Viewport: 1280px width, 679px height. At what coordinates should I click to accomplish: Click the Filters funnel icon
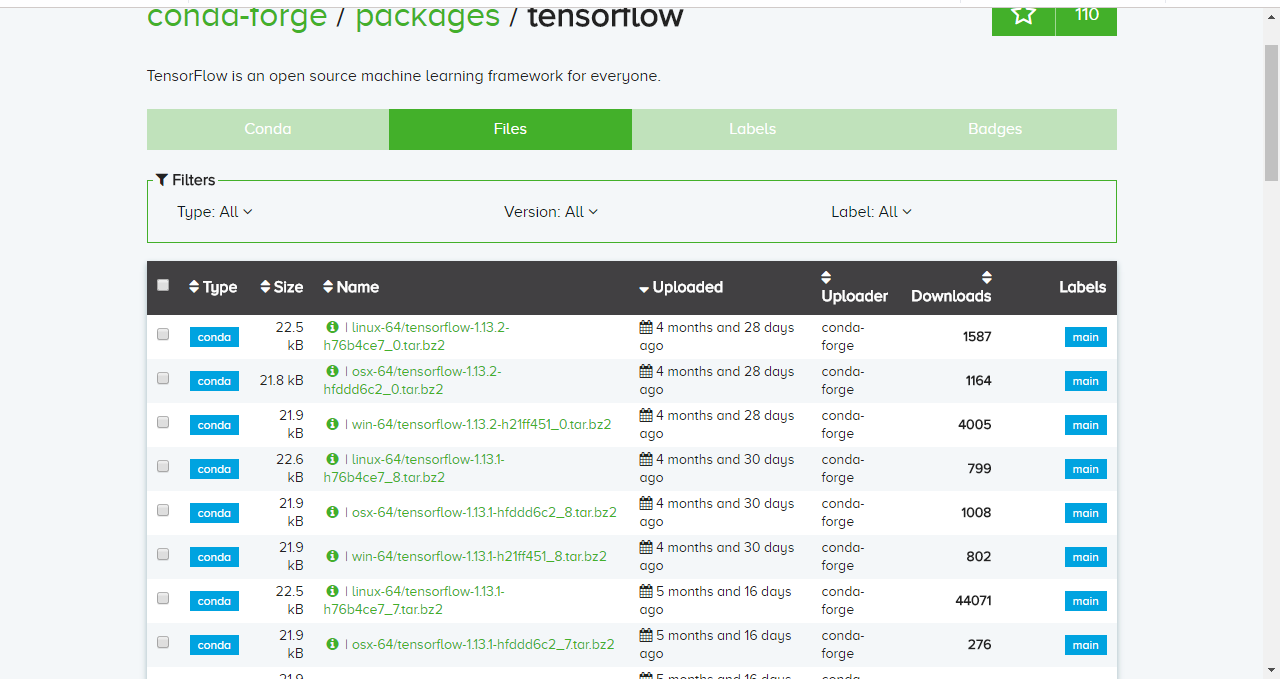pyautogui.click(x=162, y=180)
